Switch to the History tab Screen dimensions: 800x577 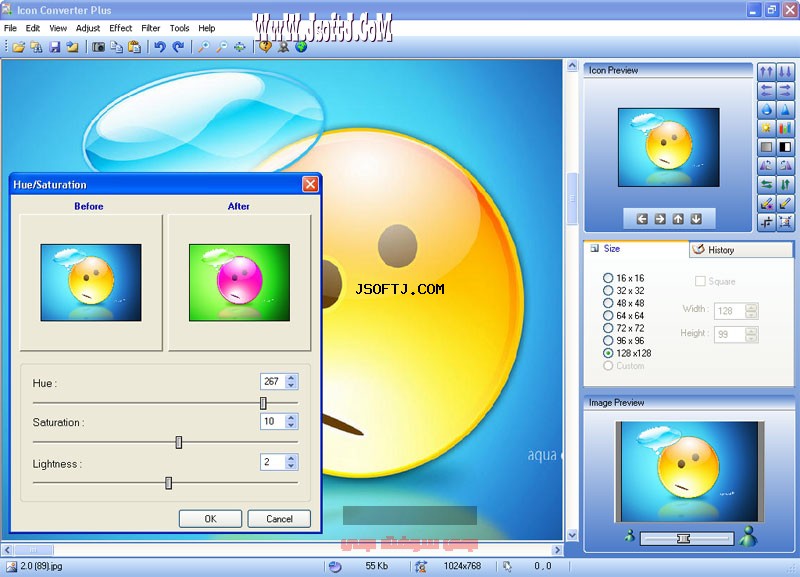click(x=741, y=249)
